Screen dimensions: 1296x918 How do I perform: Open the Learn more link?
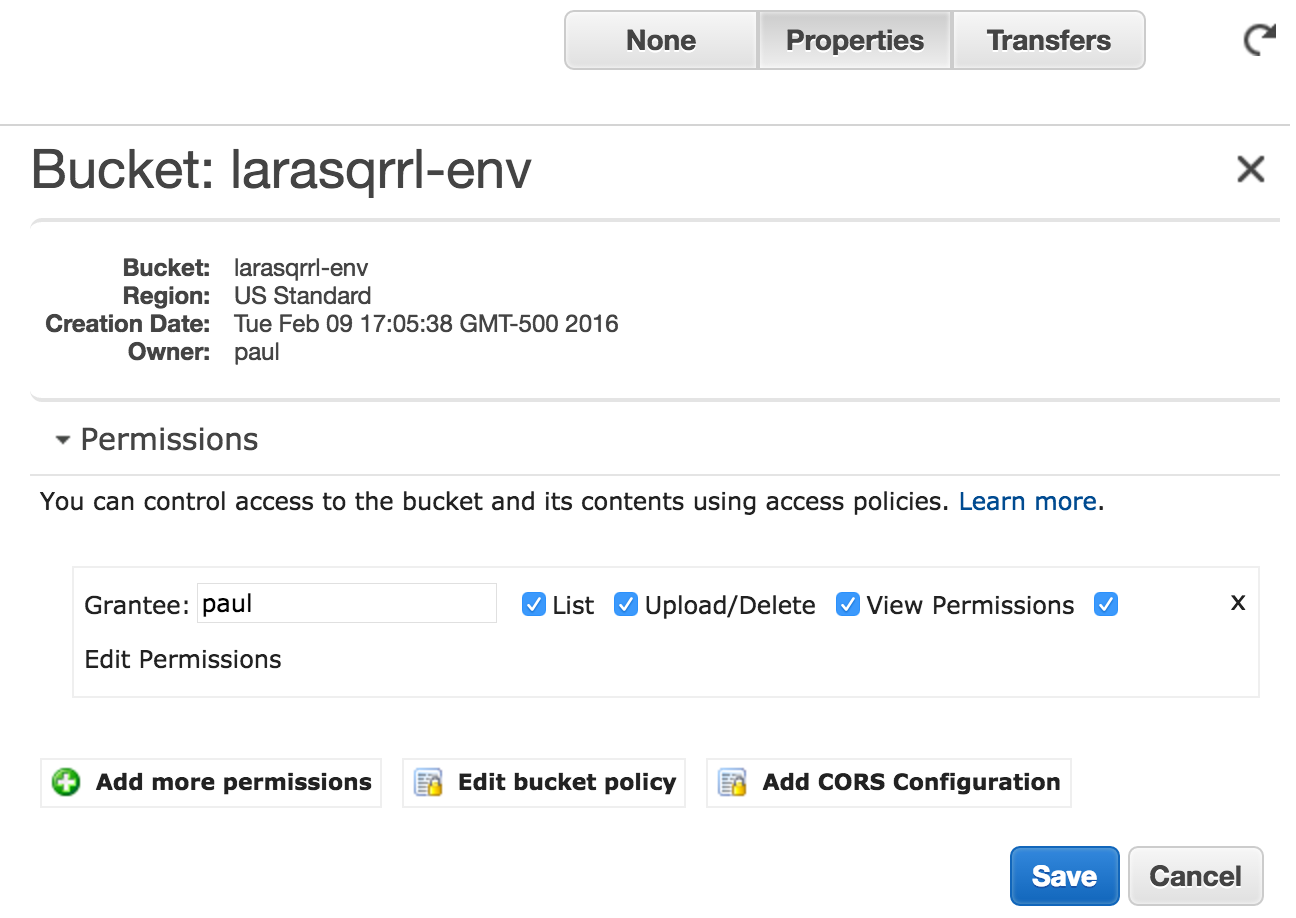[1027, 501]
